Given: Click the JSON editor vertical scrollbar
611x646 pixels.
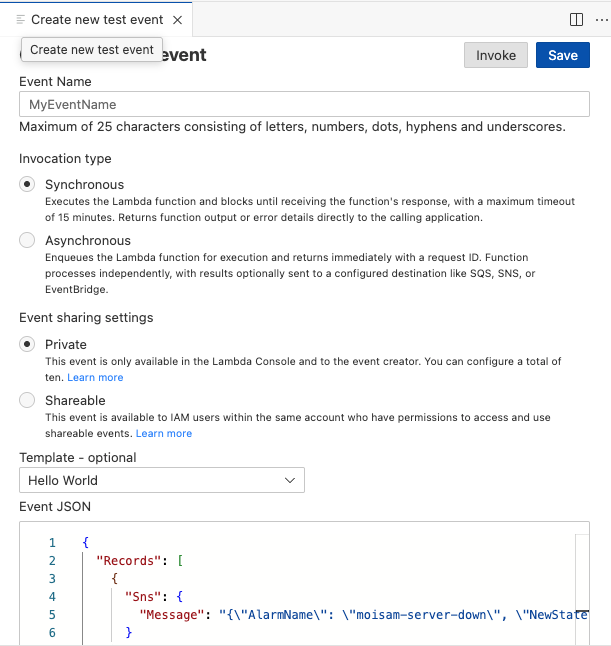Looking at the screenshot, I should pos(582,589).
